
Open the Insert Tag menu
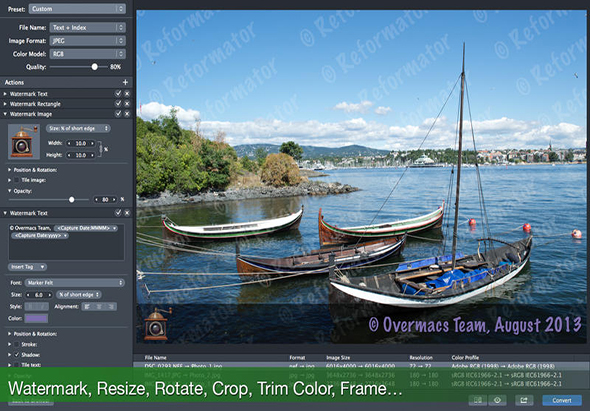(x=27, y=267)
